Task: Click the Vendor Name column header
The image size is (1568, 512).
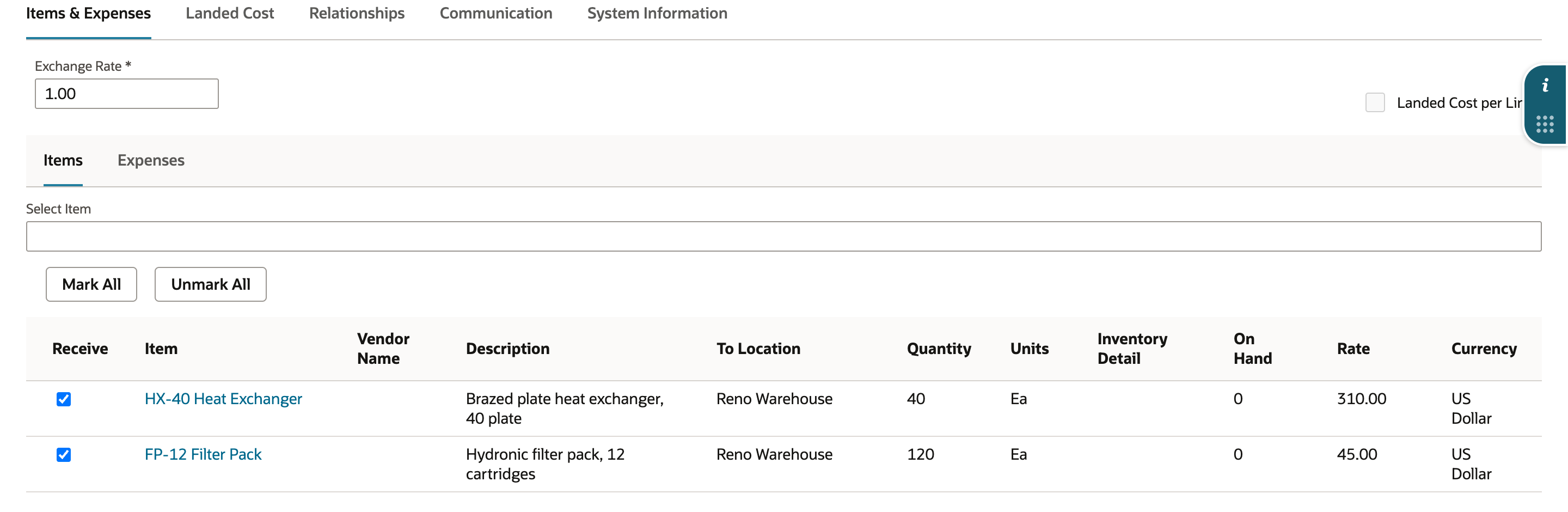Action: click(x=383, y=349)
